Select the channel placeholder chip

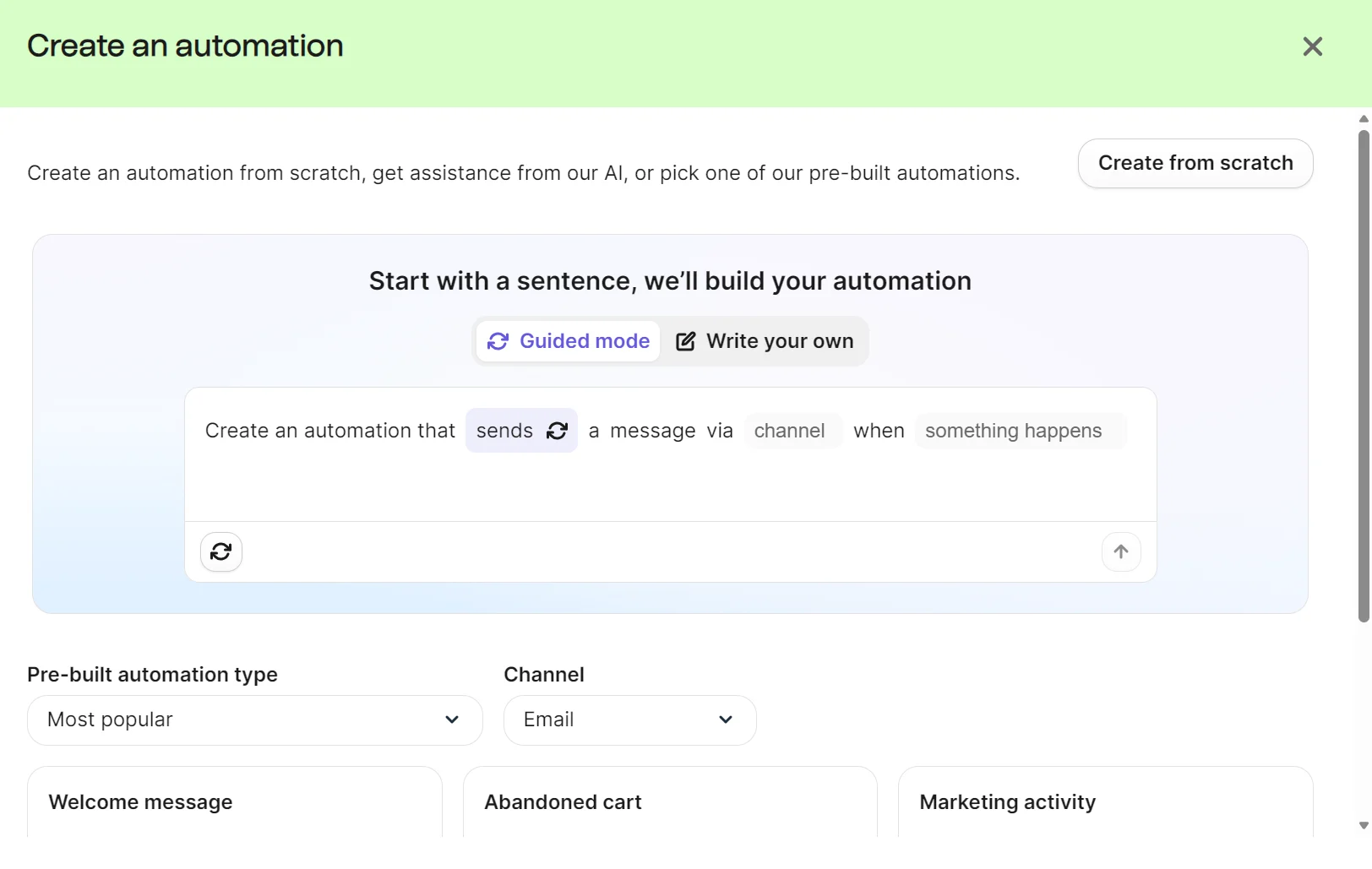792,431
